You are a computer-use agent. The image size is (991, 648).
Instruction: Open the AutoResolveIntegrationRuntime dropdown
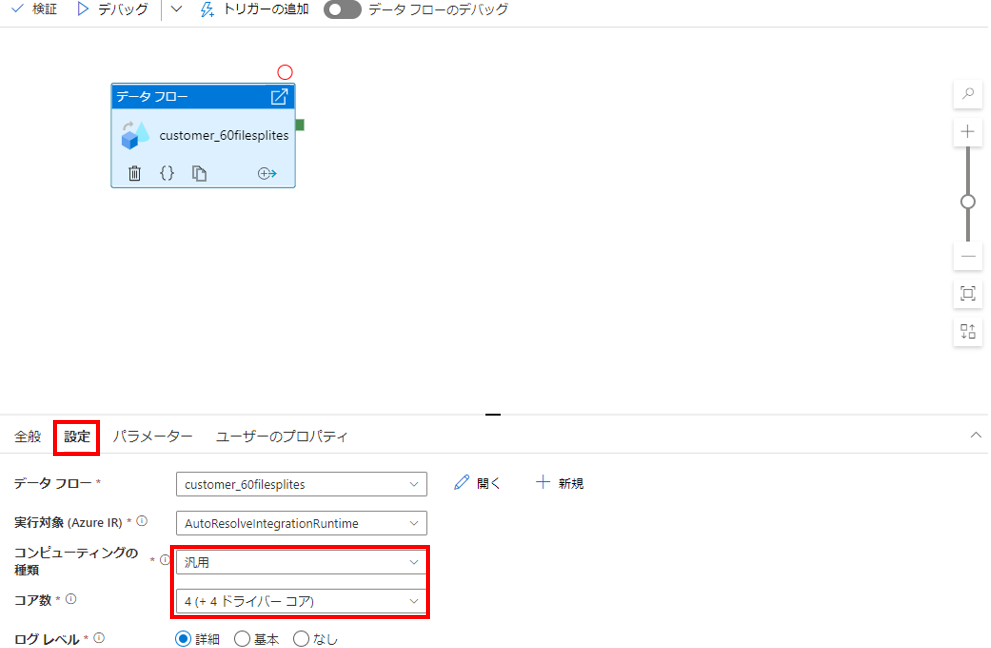pos(301,523)
